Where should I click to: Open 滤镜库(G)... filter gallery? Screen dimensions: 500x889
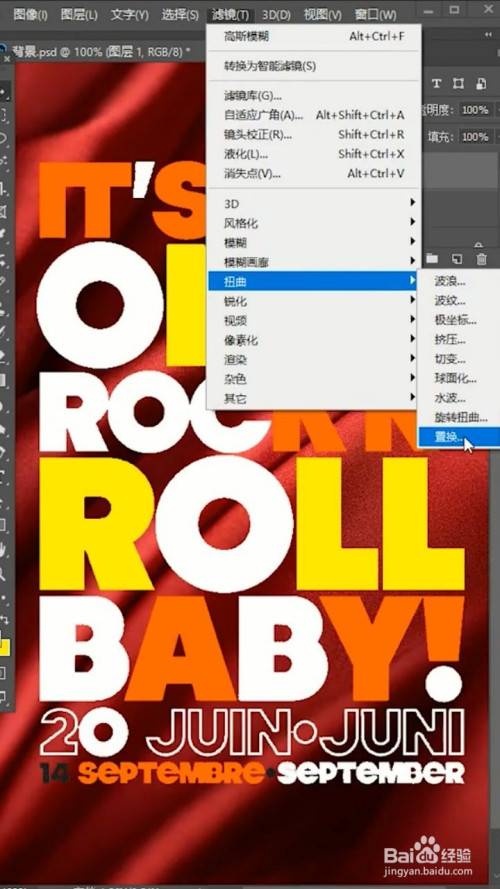click(x=314, y=96)
